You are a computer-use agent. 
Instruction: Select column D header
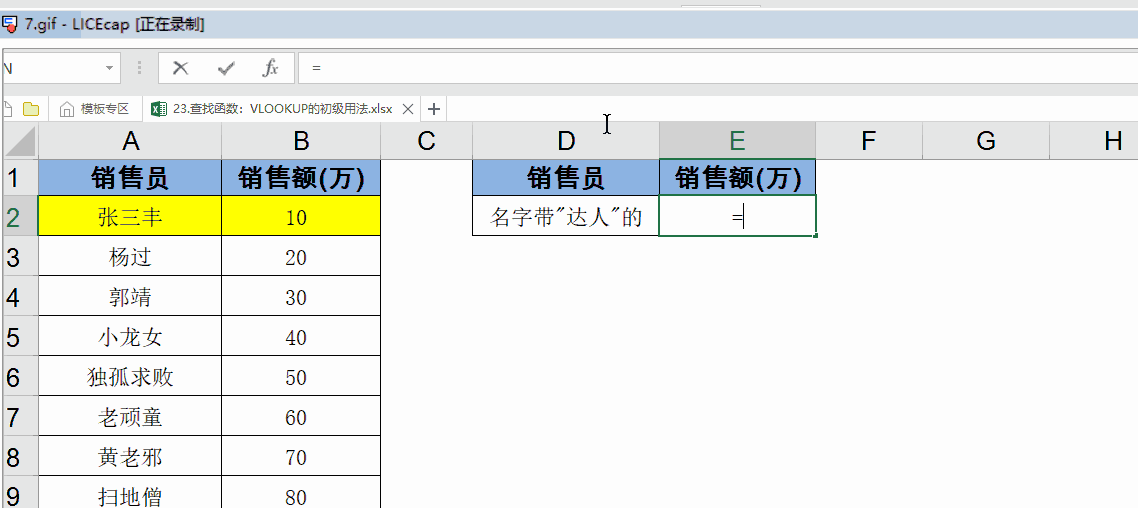coord(566,141)
